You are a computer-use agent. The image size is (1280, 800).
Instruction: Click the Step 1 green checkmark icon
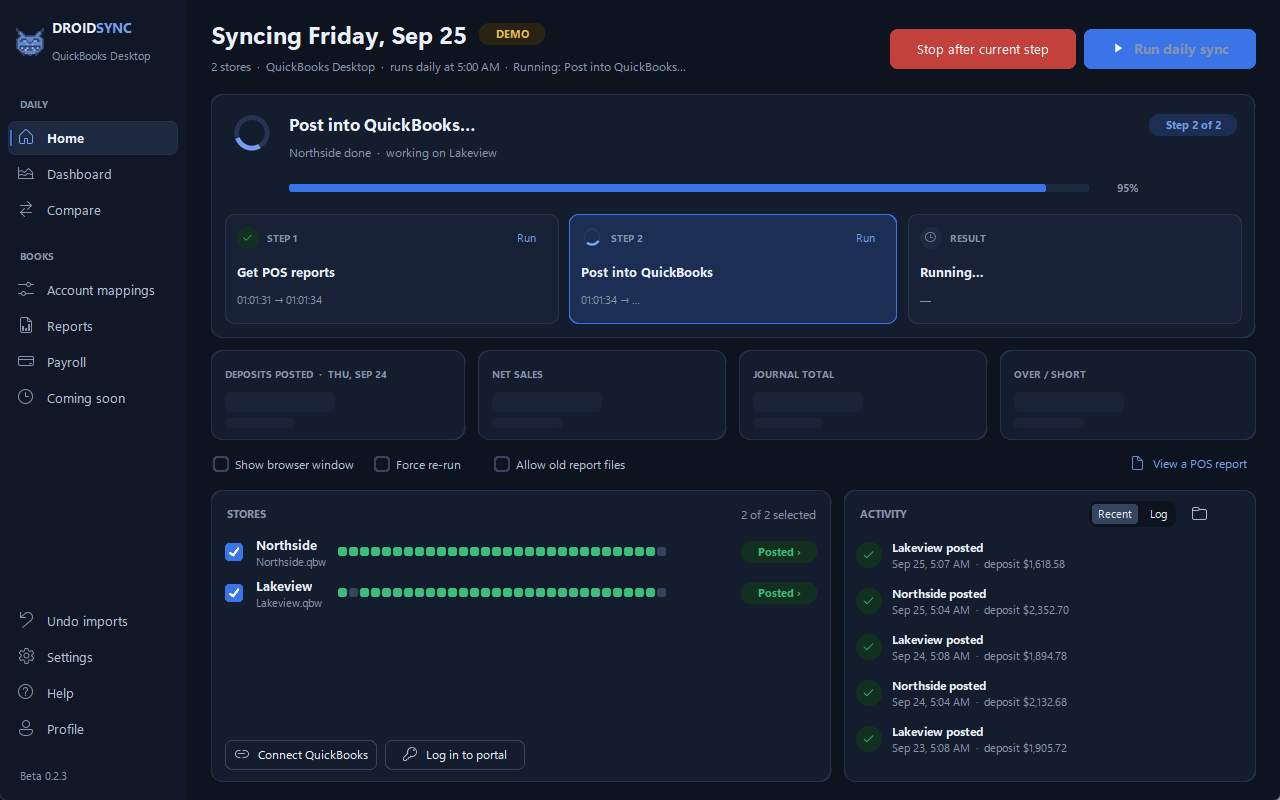(248, 238)
